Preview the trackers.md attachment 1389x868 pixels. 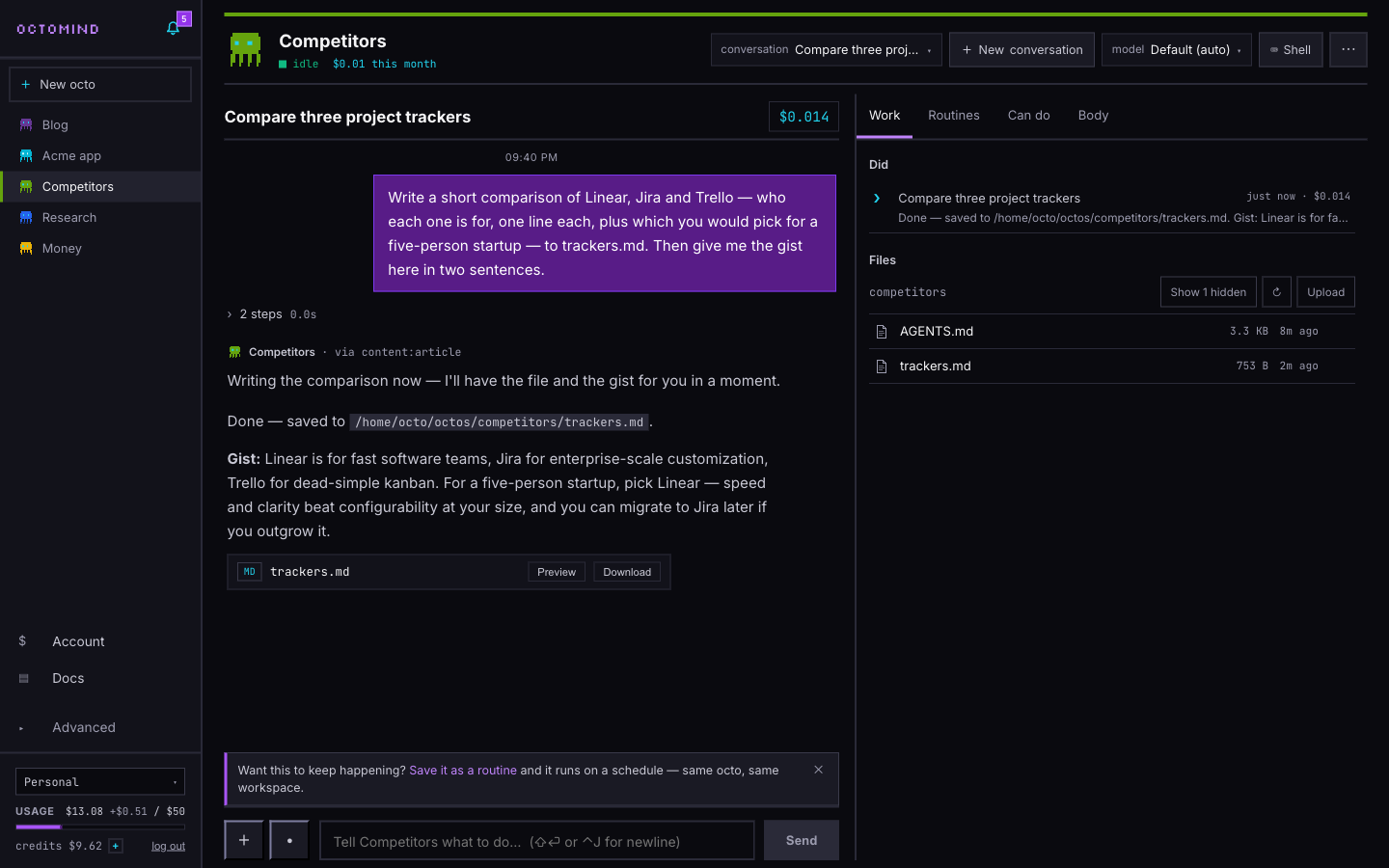click(557, 572)
